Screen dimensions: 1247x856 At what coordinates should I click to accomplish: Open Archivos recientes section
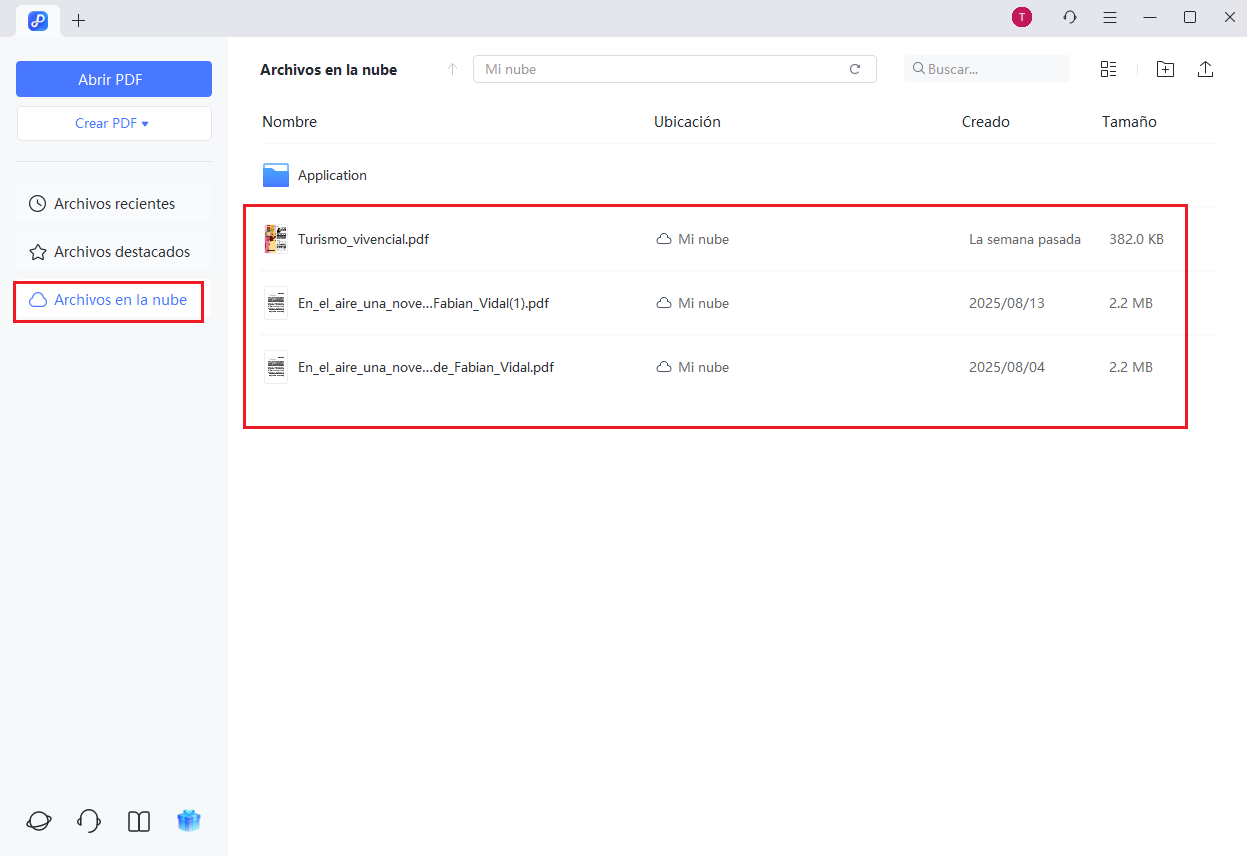tap(113, 204)
